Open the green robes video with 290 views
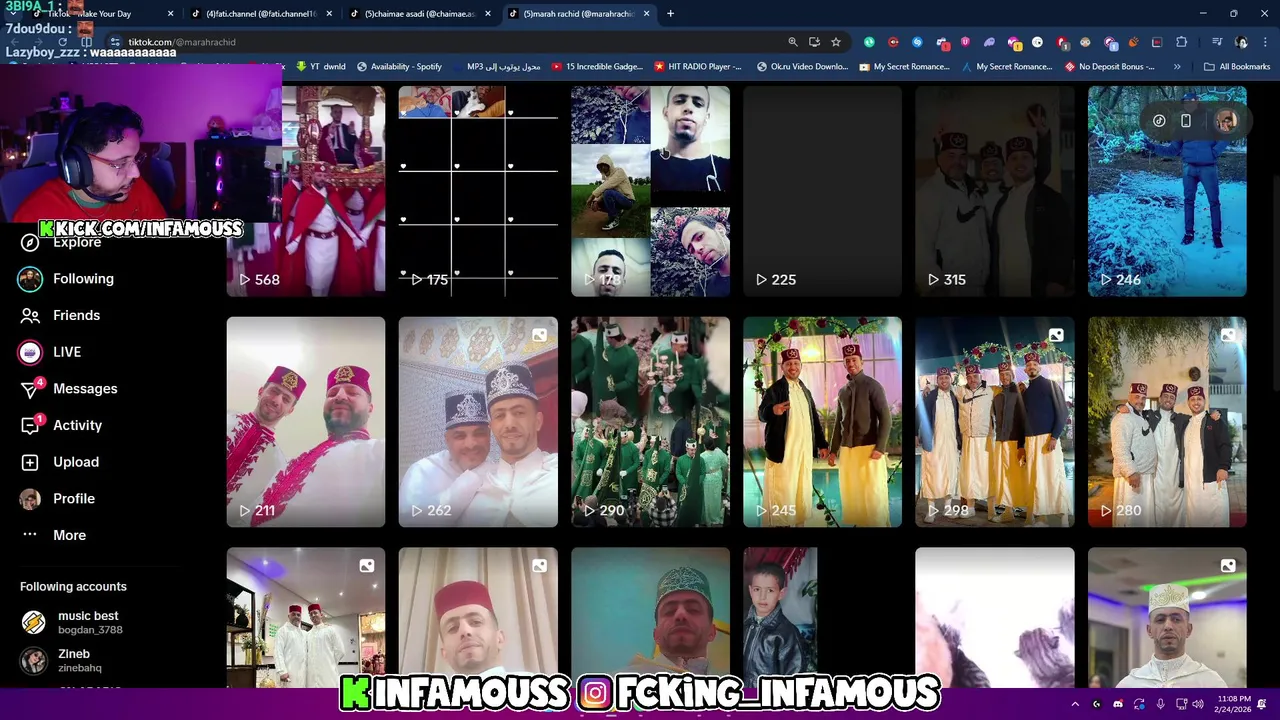The width and height of the screenshot is (1280, 720). [650, 422]
